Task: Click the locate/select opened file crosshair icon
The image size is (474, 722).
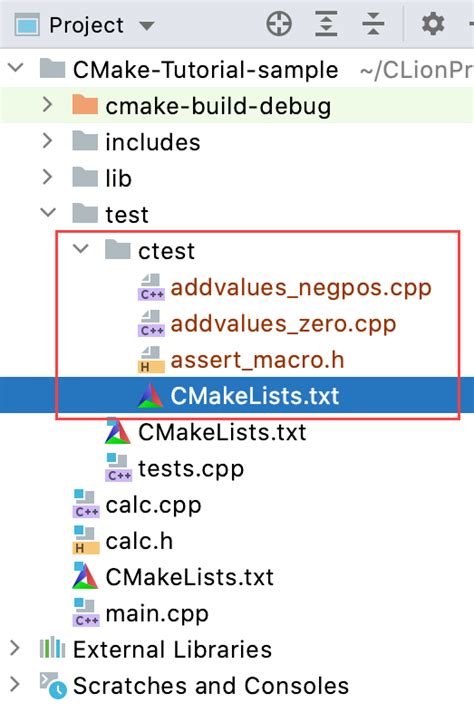Action: coord(279,24)
